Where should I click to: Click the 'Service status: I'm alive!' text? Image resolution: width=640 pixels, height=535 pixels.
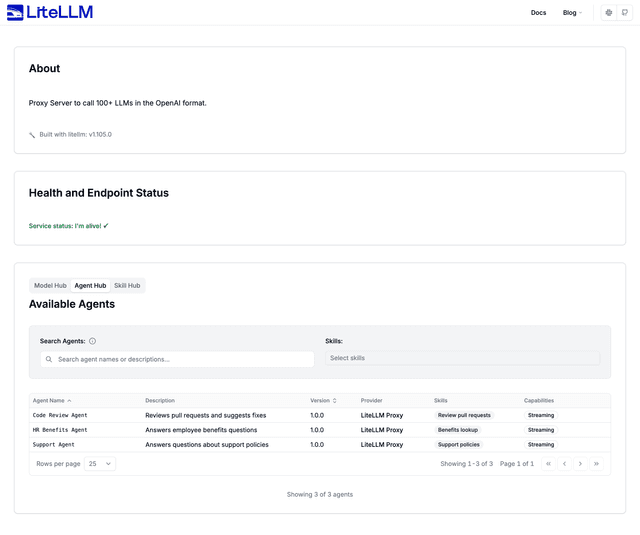click(x=69, y=226)
